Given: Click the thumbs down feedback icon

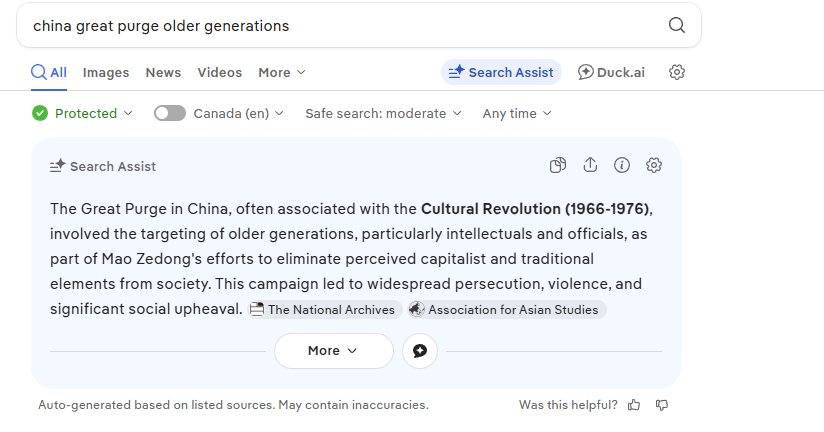Looking at the screenshot, I should click(x=662, y=405).
